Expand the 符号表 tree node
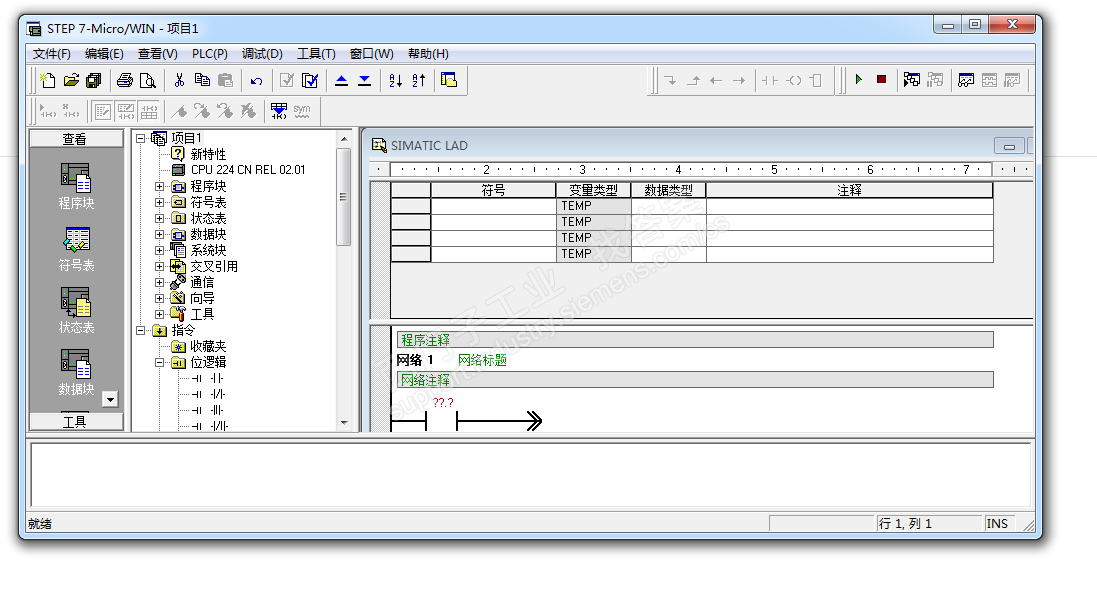Image resolution: width=1097 pixels, height=604 pixels. pos(160,202)
